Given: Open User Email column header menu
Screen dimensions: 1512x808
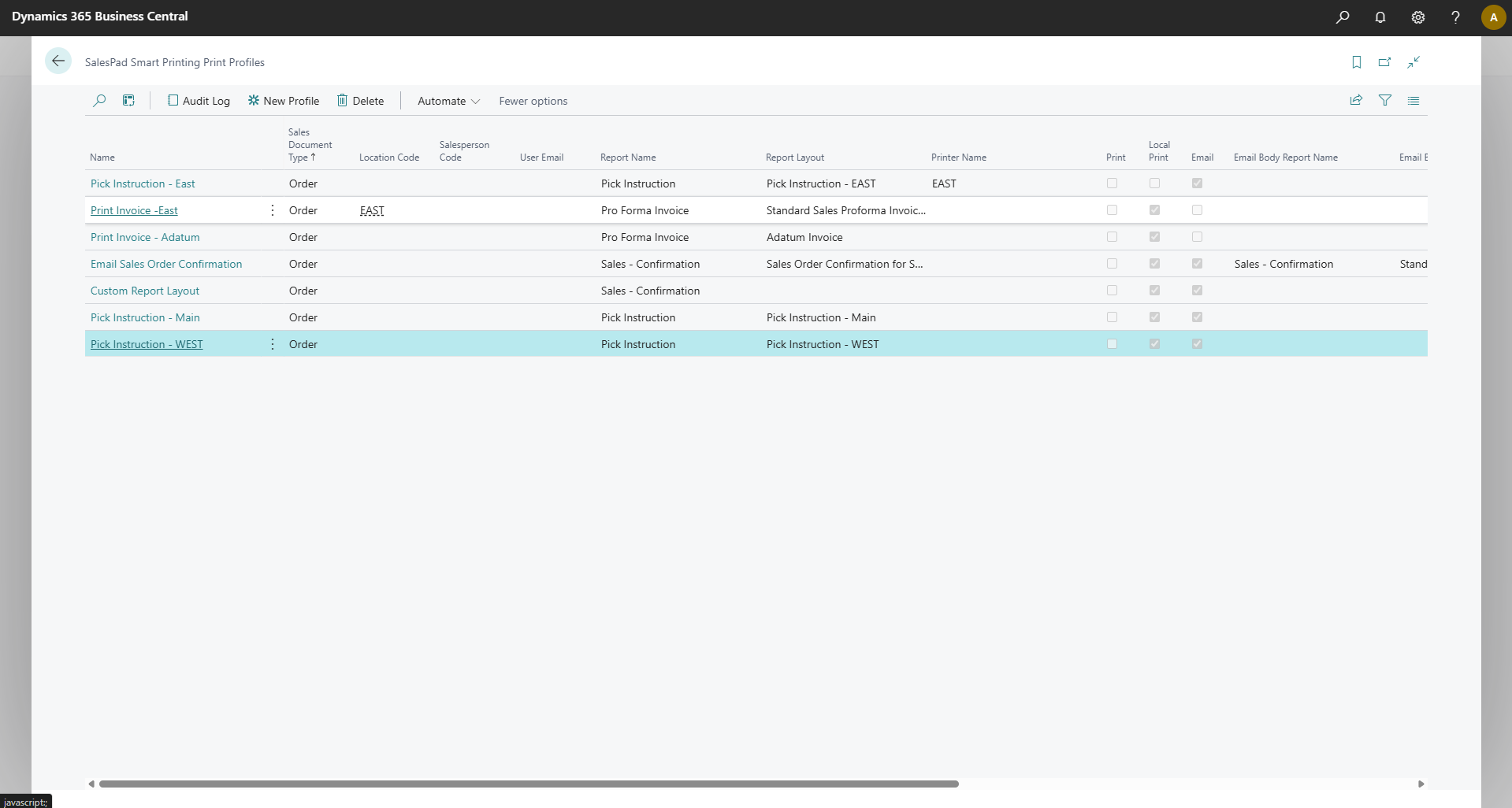Looking at the screenshot, I should (541, 158).
